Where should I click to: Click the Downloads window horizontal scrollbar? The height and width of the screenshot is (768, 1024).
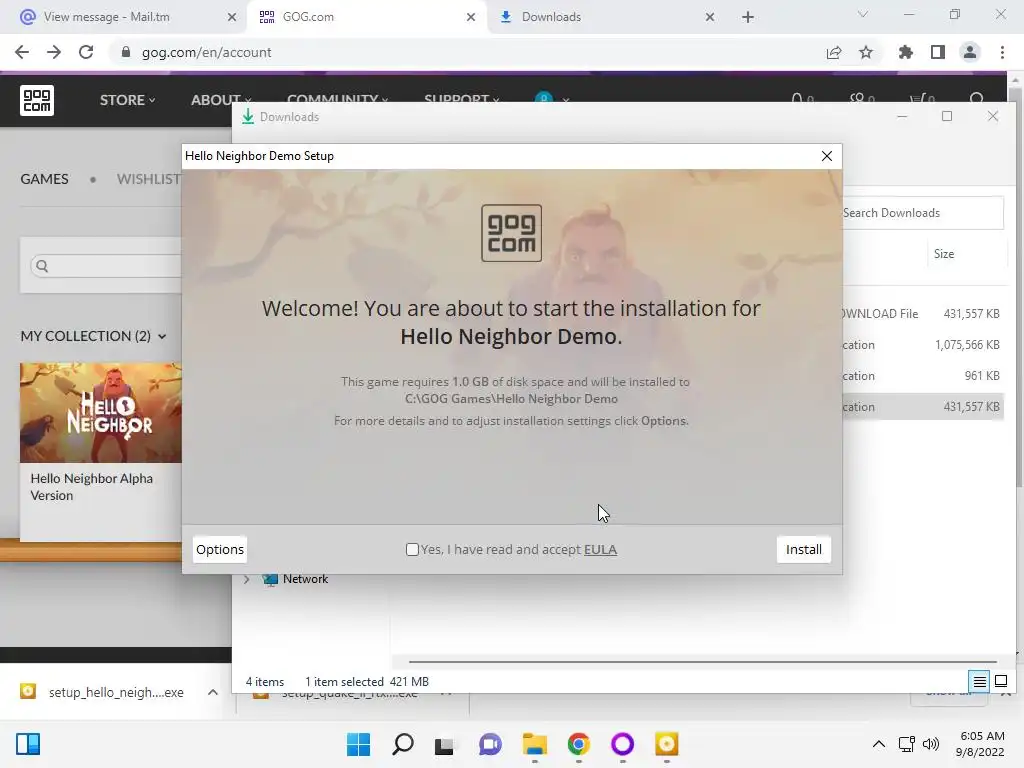702,662
